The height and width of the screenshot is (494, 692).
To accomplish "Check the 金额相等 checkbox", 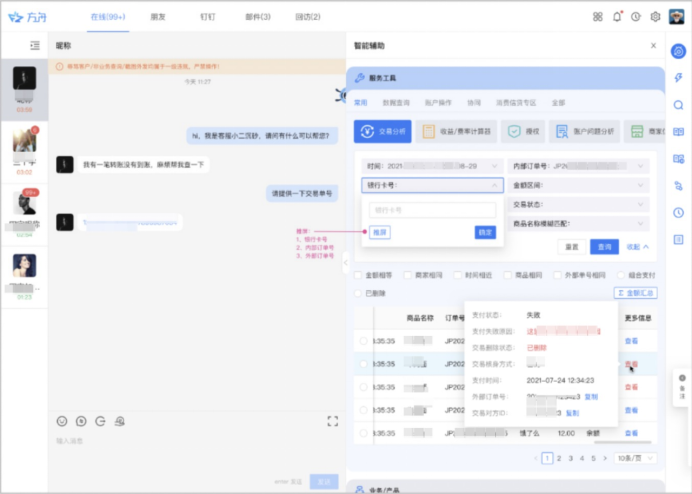I will tap(359, 274).
